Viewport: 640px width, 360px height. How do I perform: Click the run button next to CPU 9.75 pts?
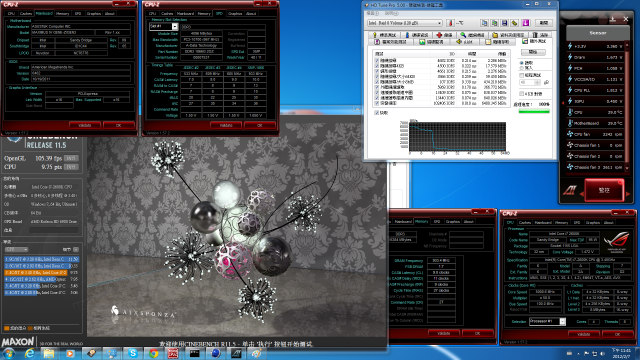pyautogui.click(x=71, y=167)
